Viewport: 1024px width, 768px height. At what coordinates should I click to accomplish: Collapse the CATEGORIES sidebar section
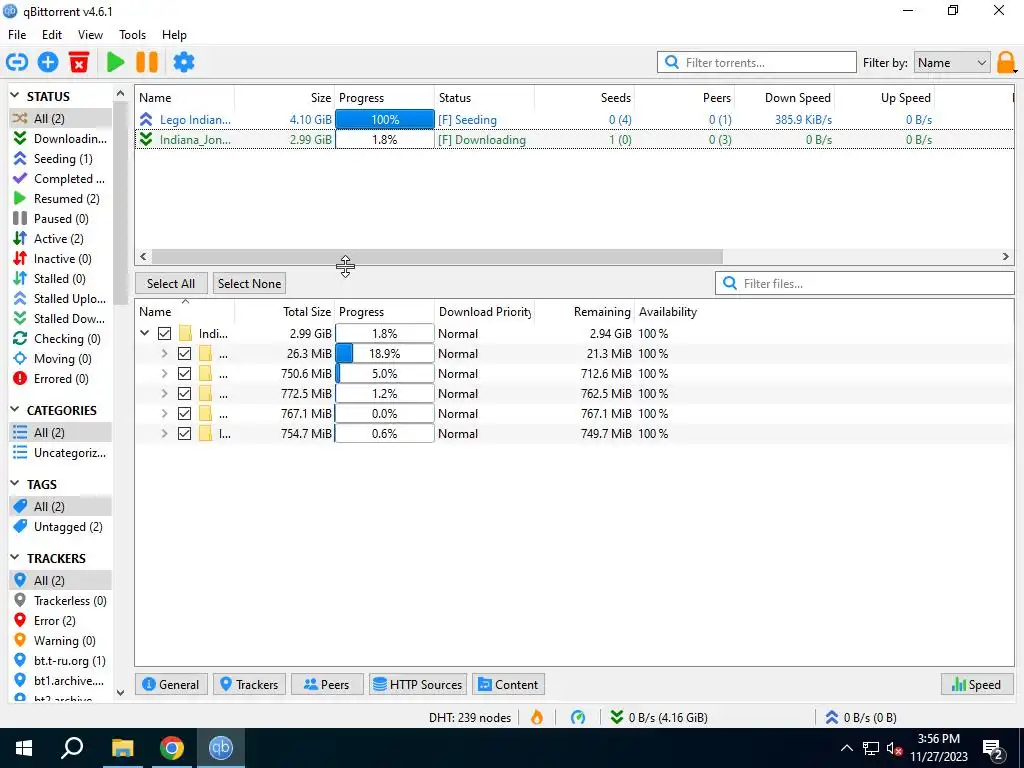pos(15,410)
